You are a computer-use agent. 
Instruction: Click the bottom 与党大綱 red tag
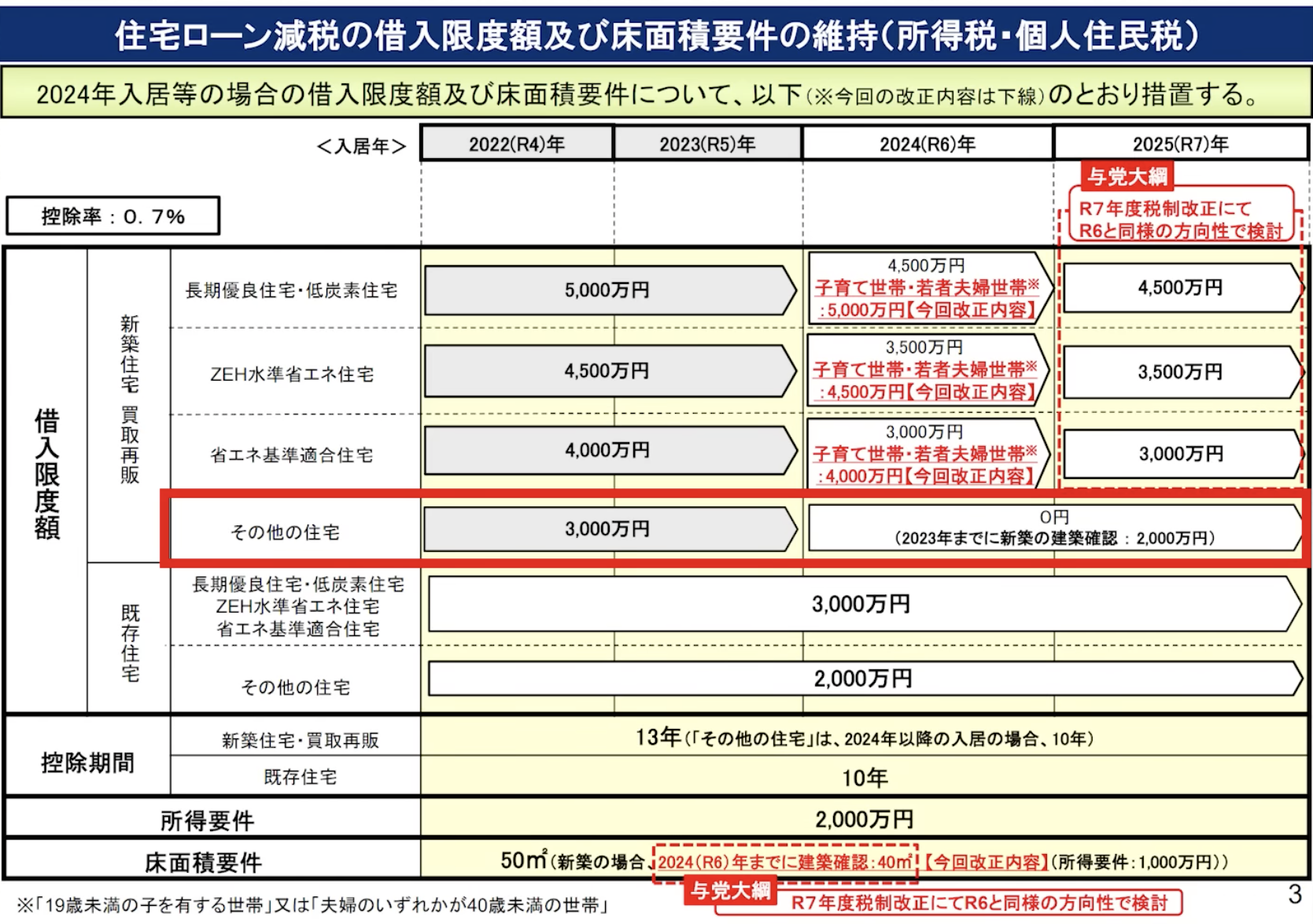(730, 890)
